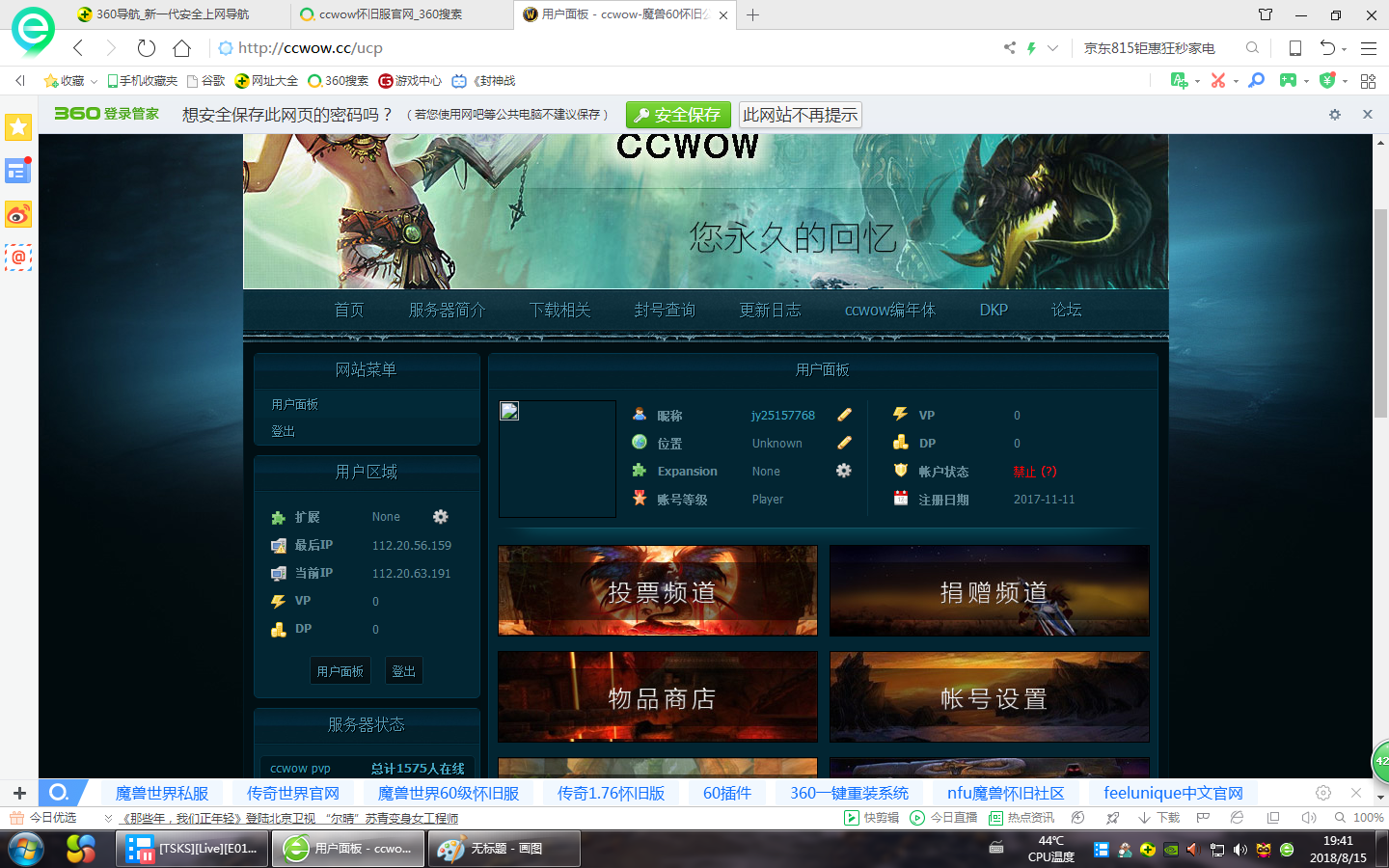
Task: Reload the page with the refresh icon
Action: coord(146,47)
